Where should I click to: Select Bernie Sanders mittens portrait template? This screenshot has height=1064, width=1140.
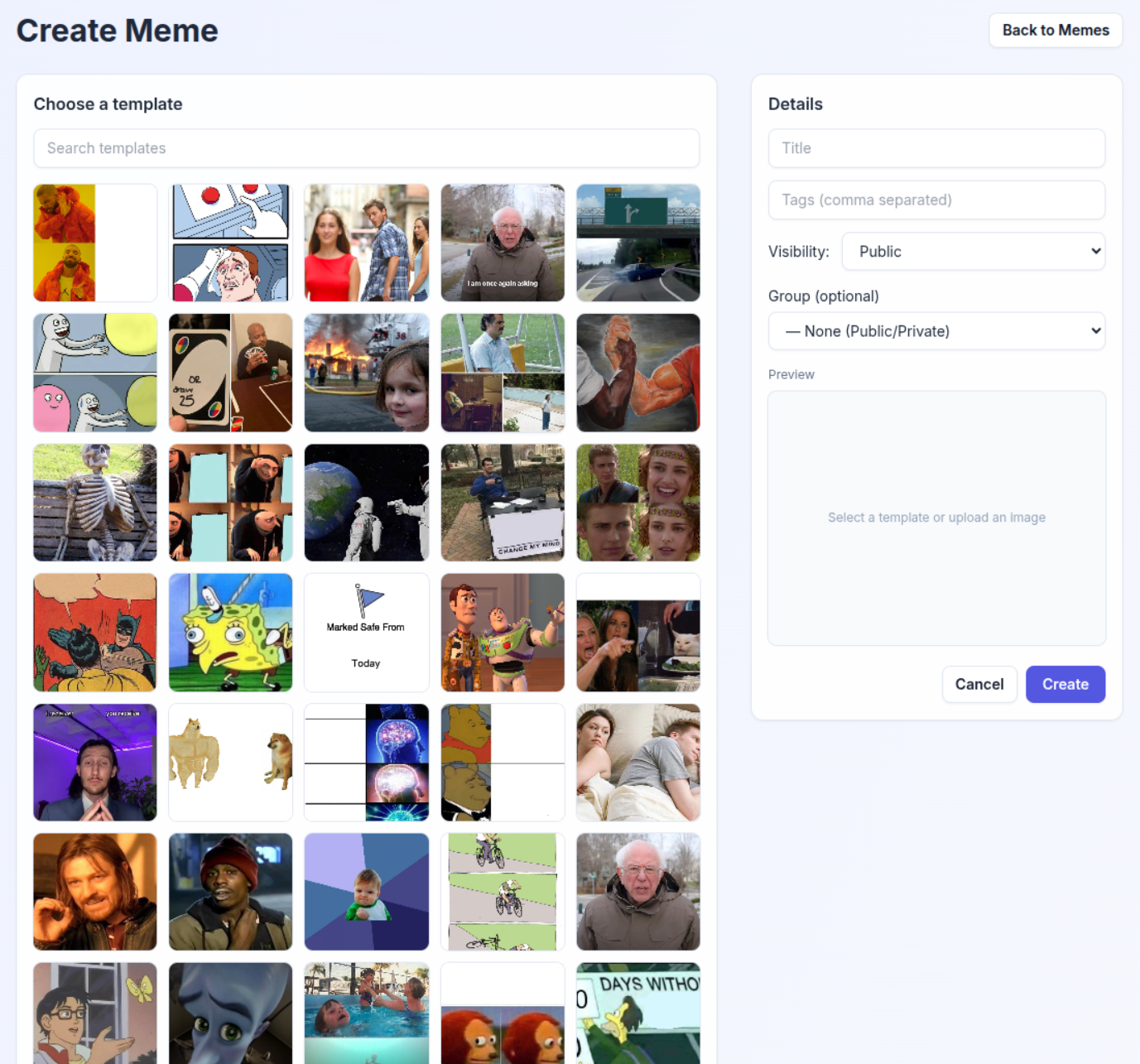638,892
